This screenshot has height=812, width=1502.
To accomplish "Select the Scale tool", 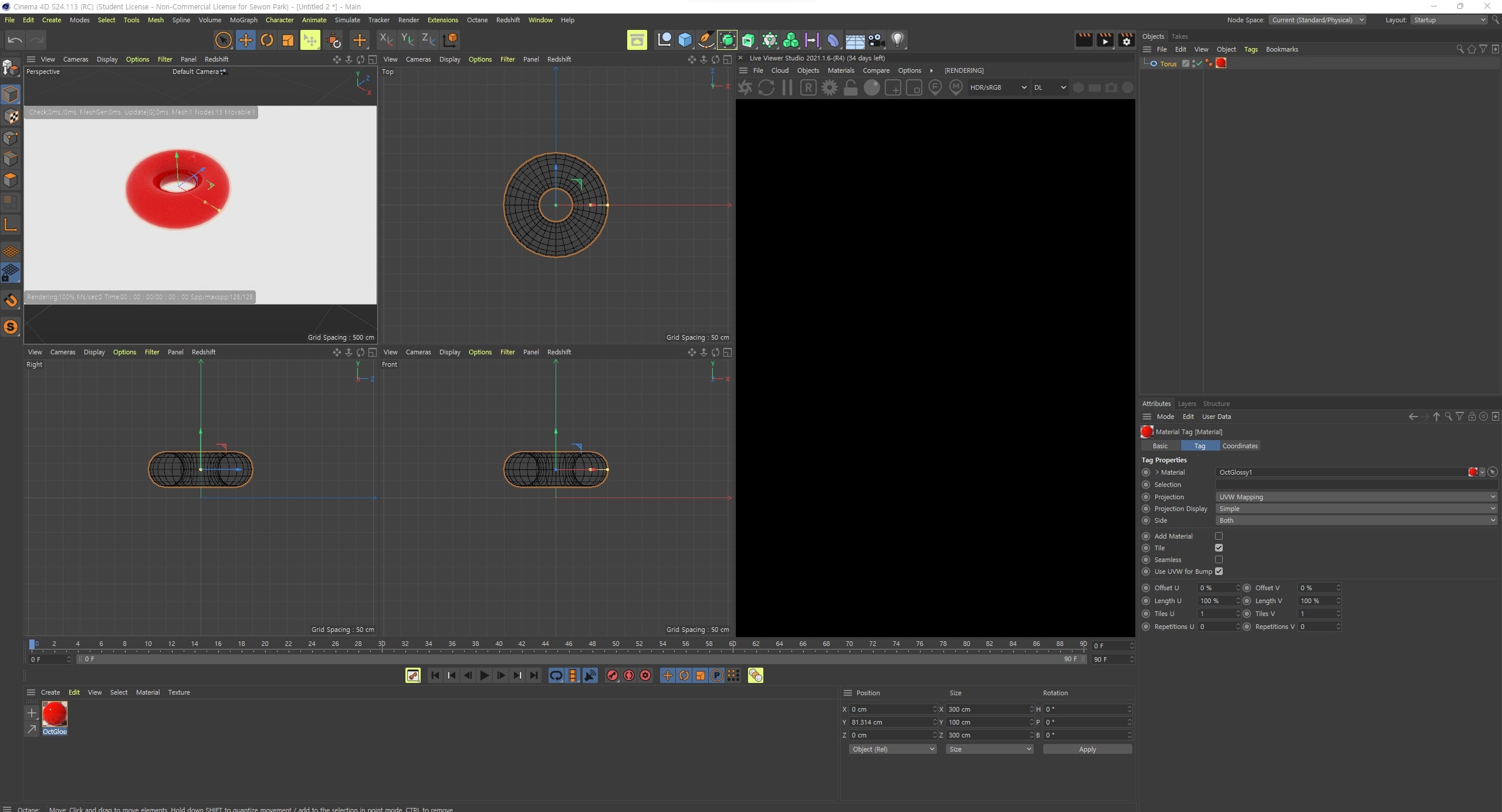I will [x=288, y=40].
